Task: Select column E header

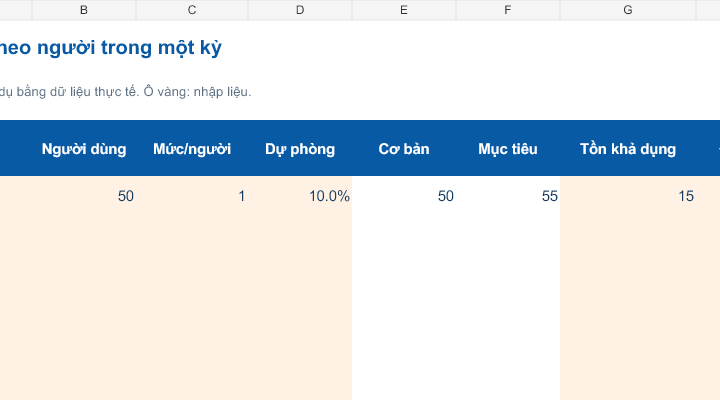Action: (x=404, y=10)
